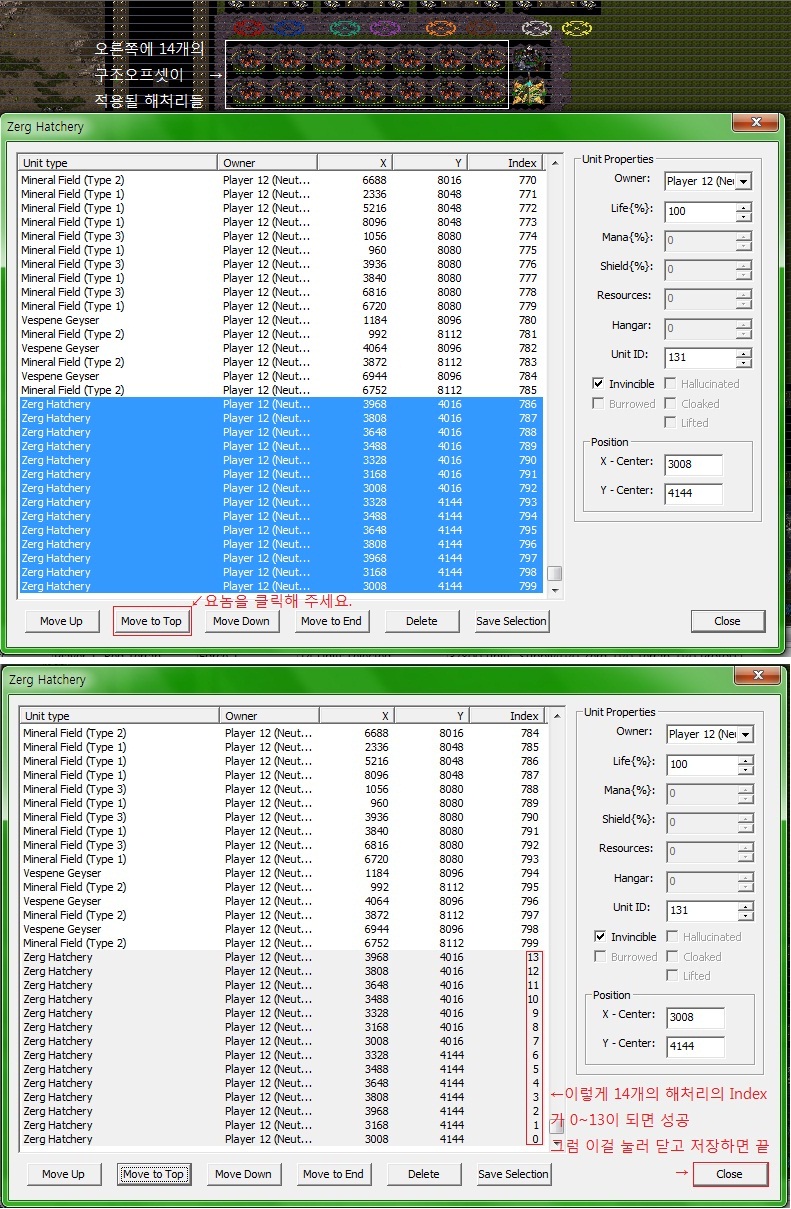The width and height of the screenshot is (791, 1209).
Task: Decrease Unit ID arrow in lower dialog
Action: click(x=745, y=915)
